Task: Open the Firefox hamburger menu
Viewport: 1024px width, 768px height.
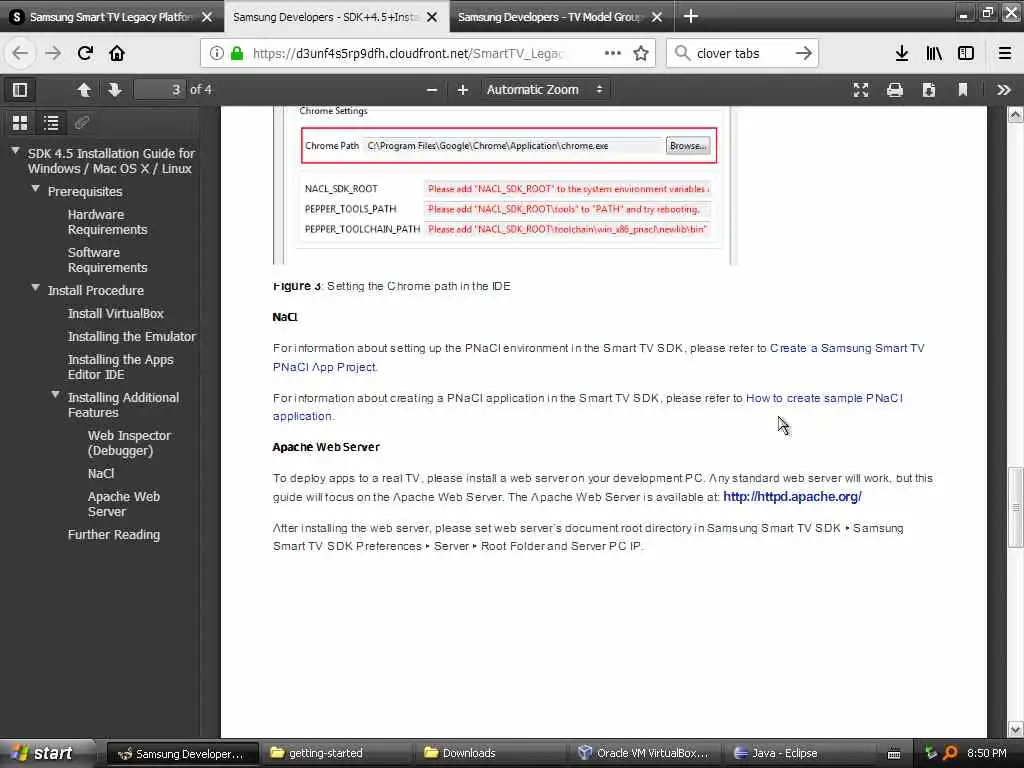Action: point(1005,53)
